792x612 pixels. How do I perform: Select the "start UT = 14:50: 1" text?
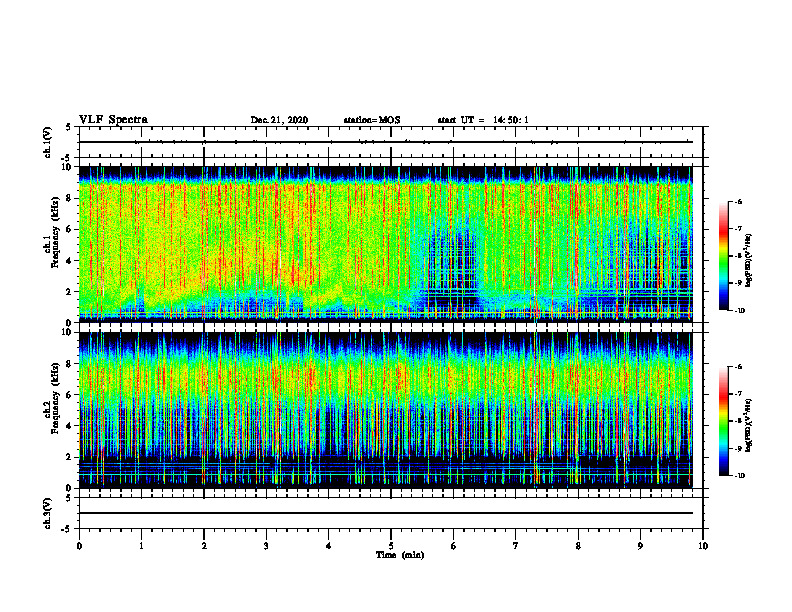pyautogui.click(x=483, y=120)
